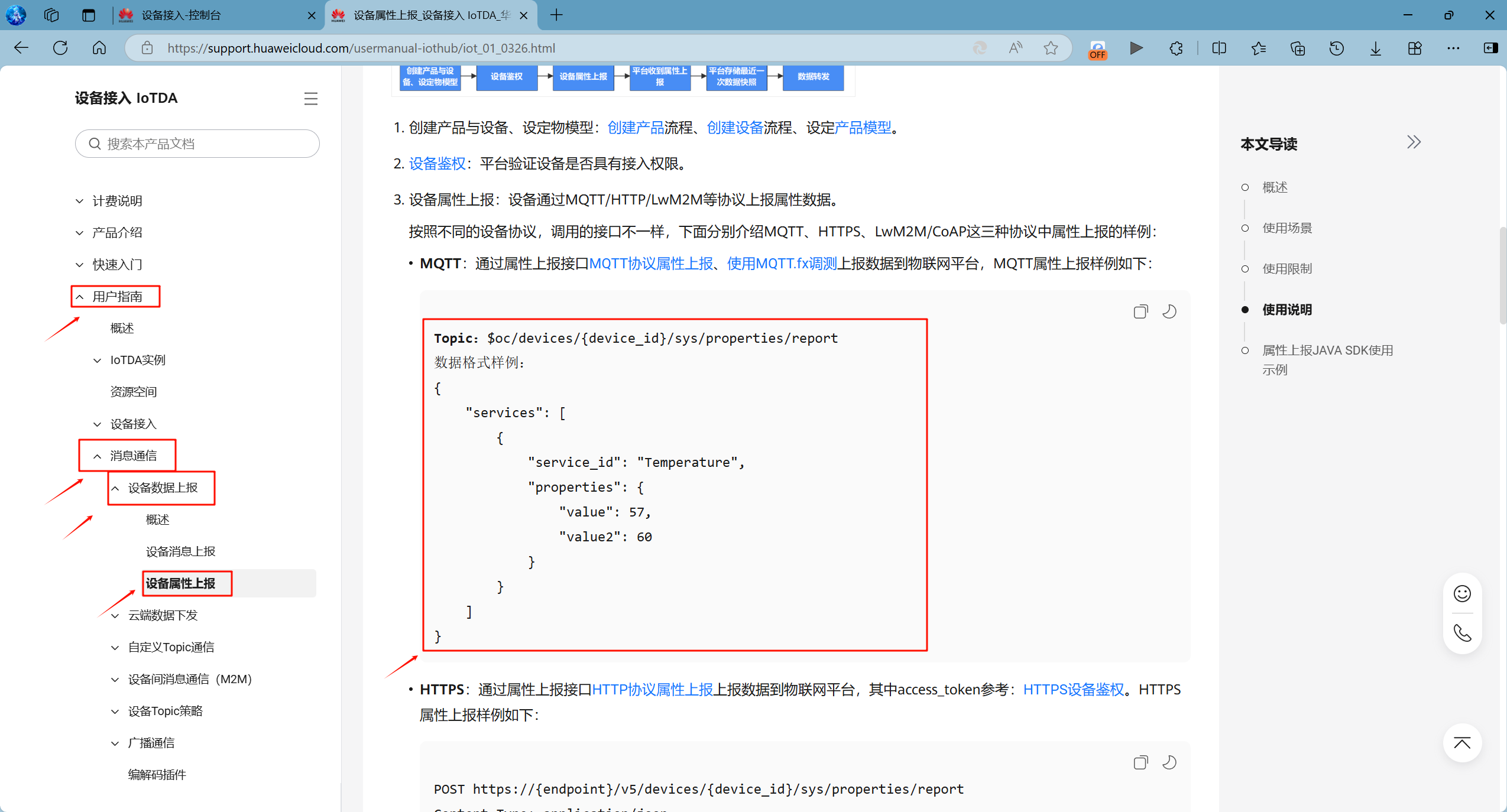The width and height of the screenshot is (1507, 812).
Task: Click the phone contact icon on the right edge
Action: tap(1461, 633)
